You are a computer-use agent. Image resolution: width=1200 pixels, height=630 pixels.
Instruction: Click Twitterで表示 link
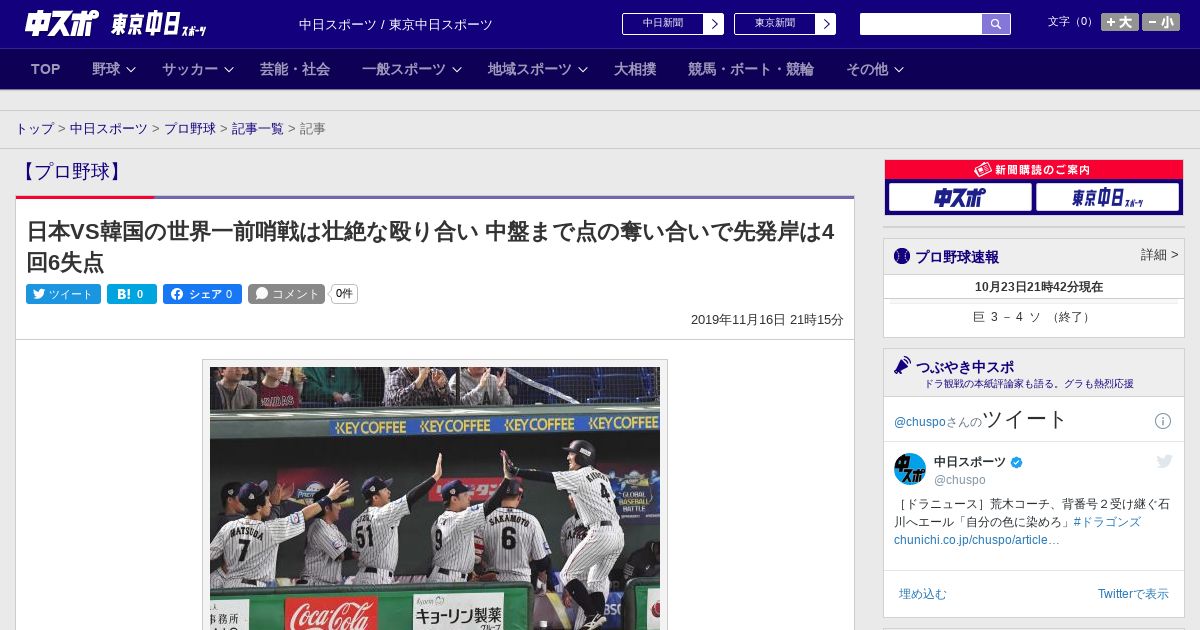click(x=1133, y=594)
